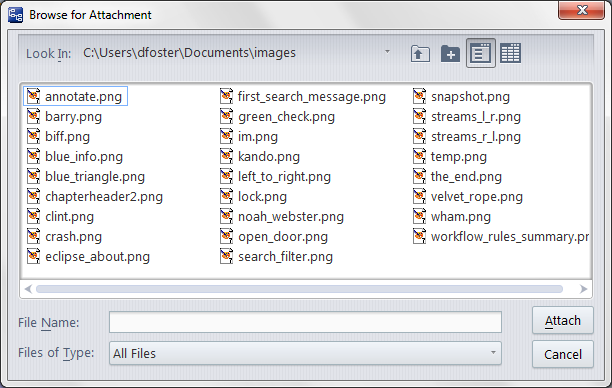Screen dimensions: 612x388
Task: Select the annotate.png file icon
Action: tap(34, 96)
